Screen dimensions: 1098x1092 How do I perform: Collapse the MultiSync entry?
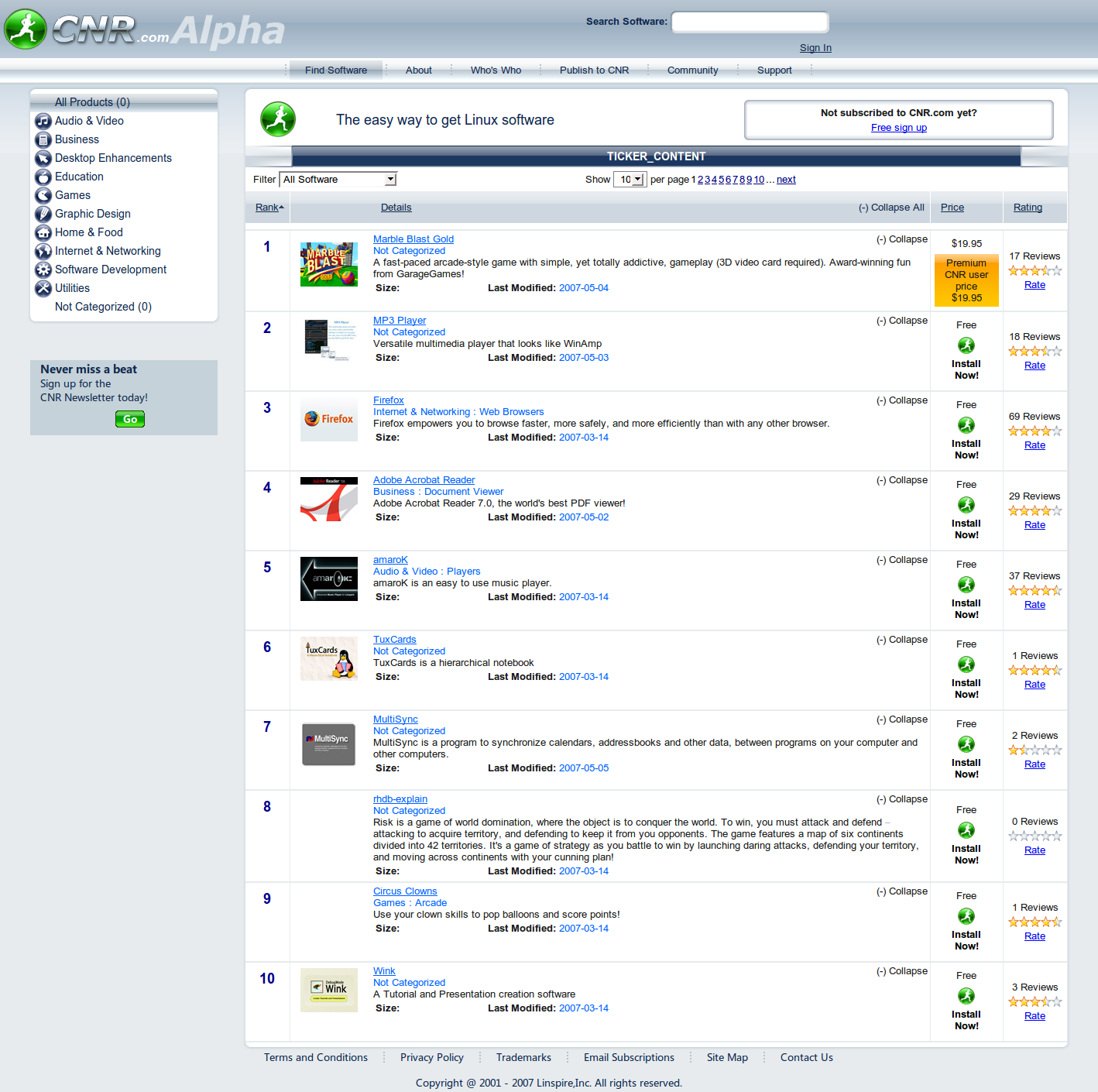click(x=902, y=719)
